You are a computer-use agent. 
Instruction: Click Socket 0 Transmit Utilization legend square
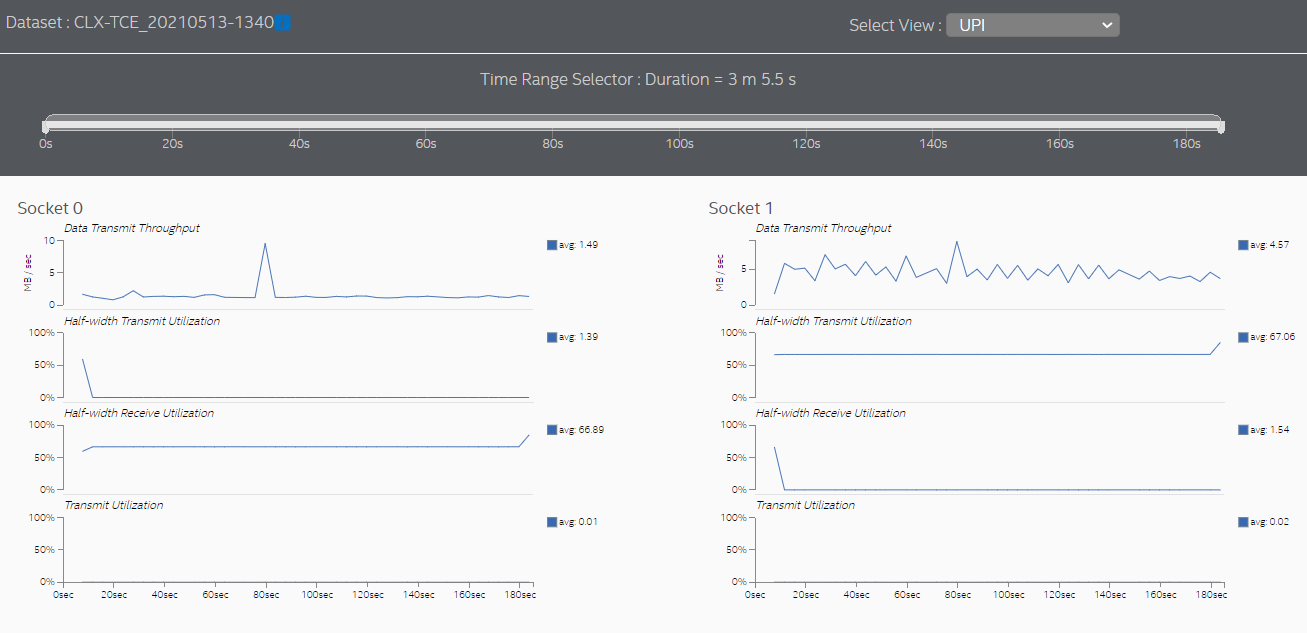click(552, 522)
